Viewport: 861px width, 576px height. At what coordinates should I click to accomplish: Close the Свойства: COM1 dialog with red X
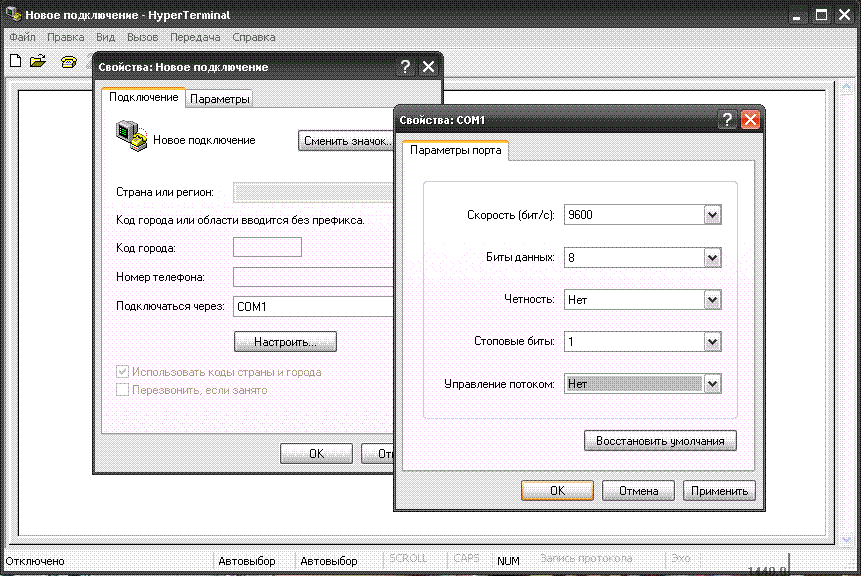click(750, 120)
